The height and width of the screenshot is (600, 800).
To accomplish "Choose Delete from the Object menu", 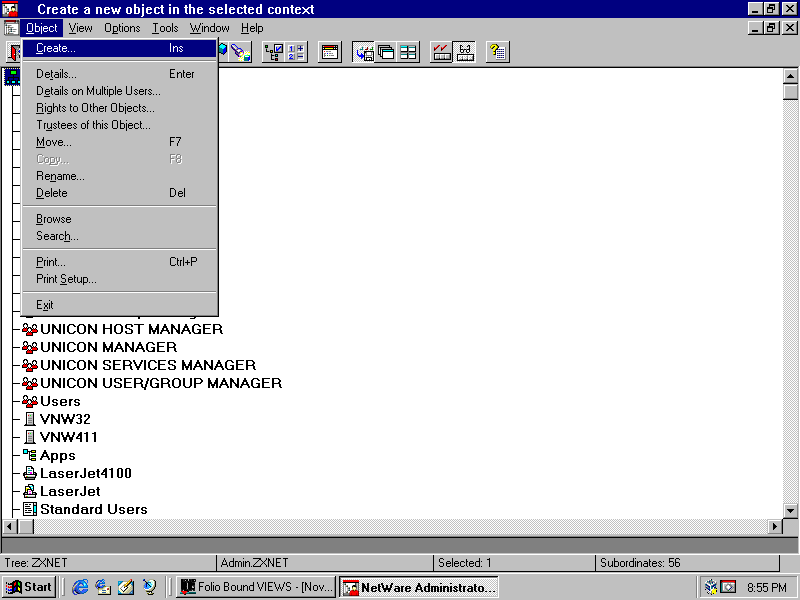I will (x=120, y=193).
